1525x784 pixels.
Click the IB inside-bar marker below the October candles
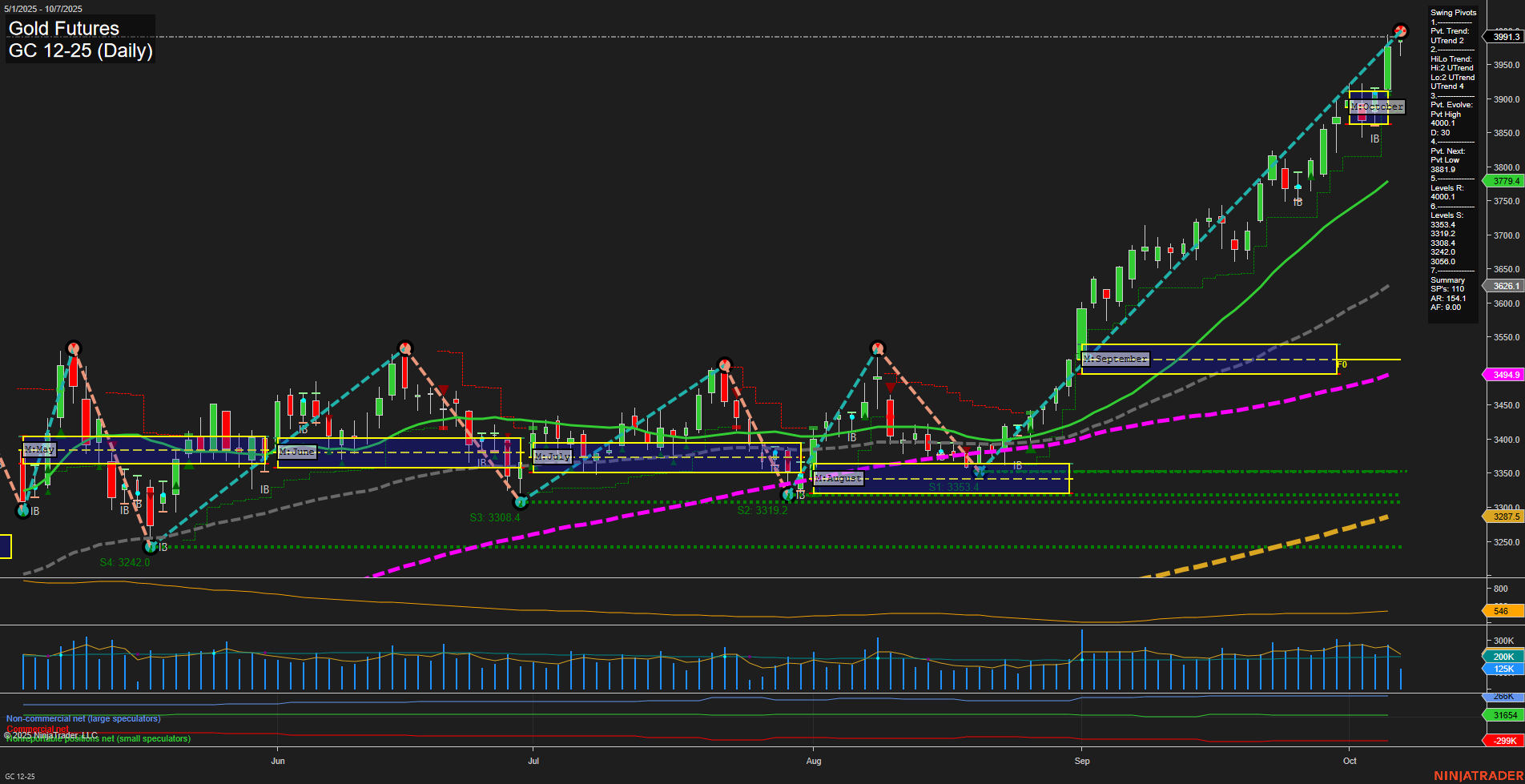click(x=1374, y=138)
